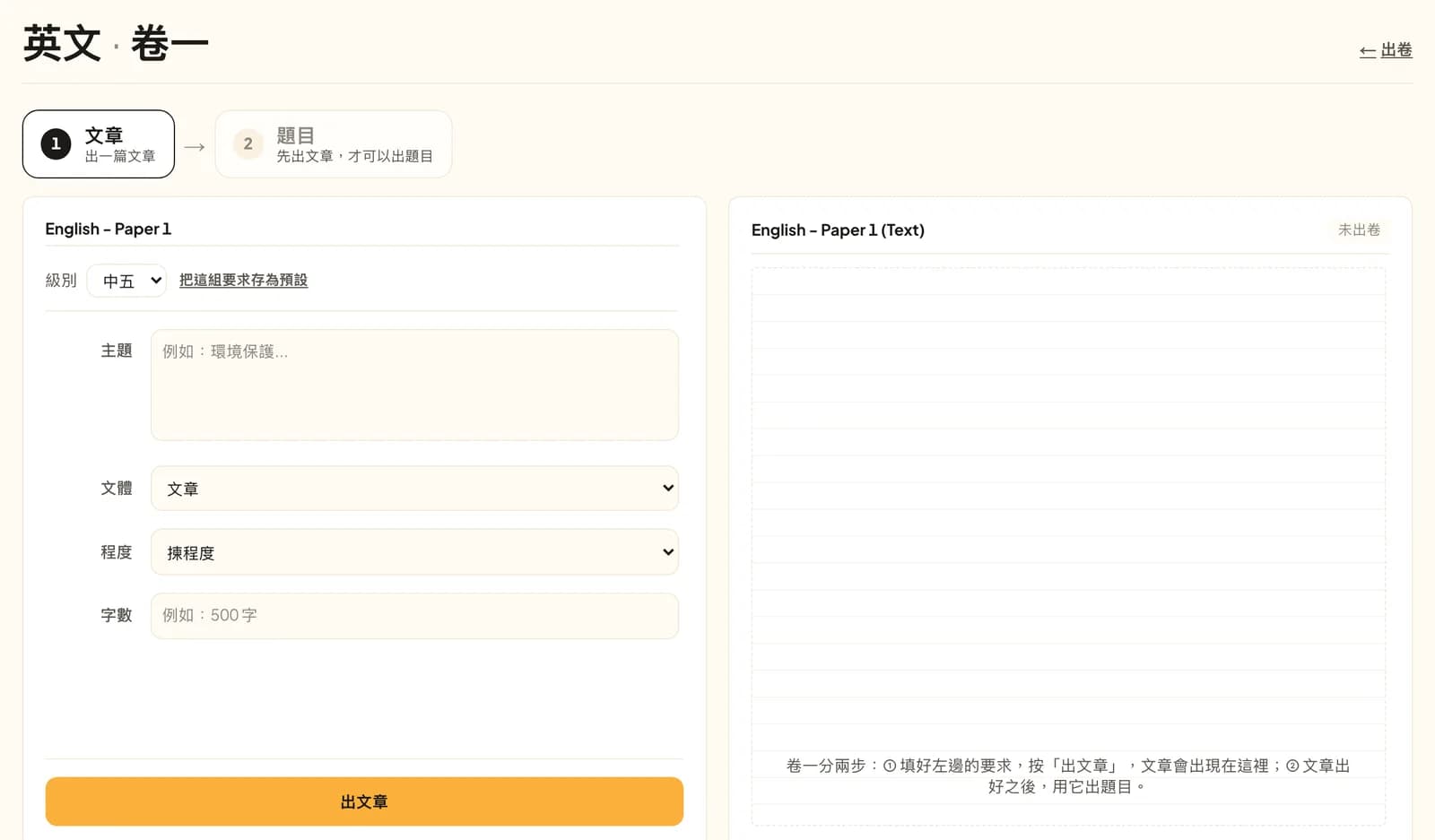
Task: Focus the 主題 text area
Action: coord(414,385)
